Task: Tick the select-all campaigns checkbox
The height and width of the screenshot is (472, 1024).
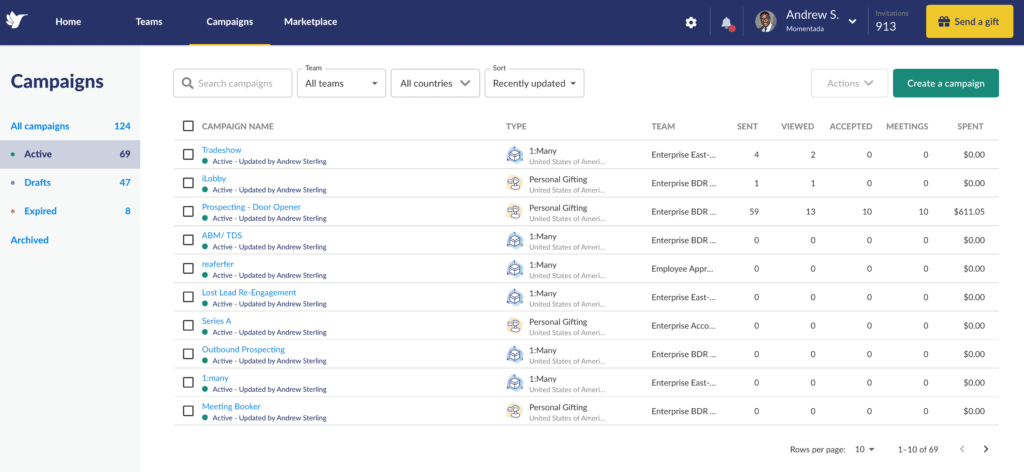Action: [x=188, y=126]
